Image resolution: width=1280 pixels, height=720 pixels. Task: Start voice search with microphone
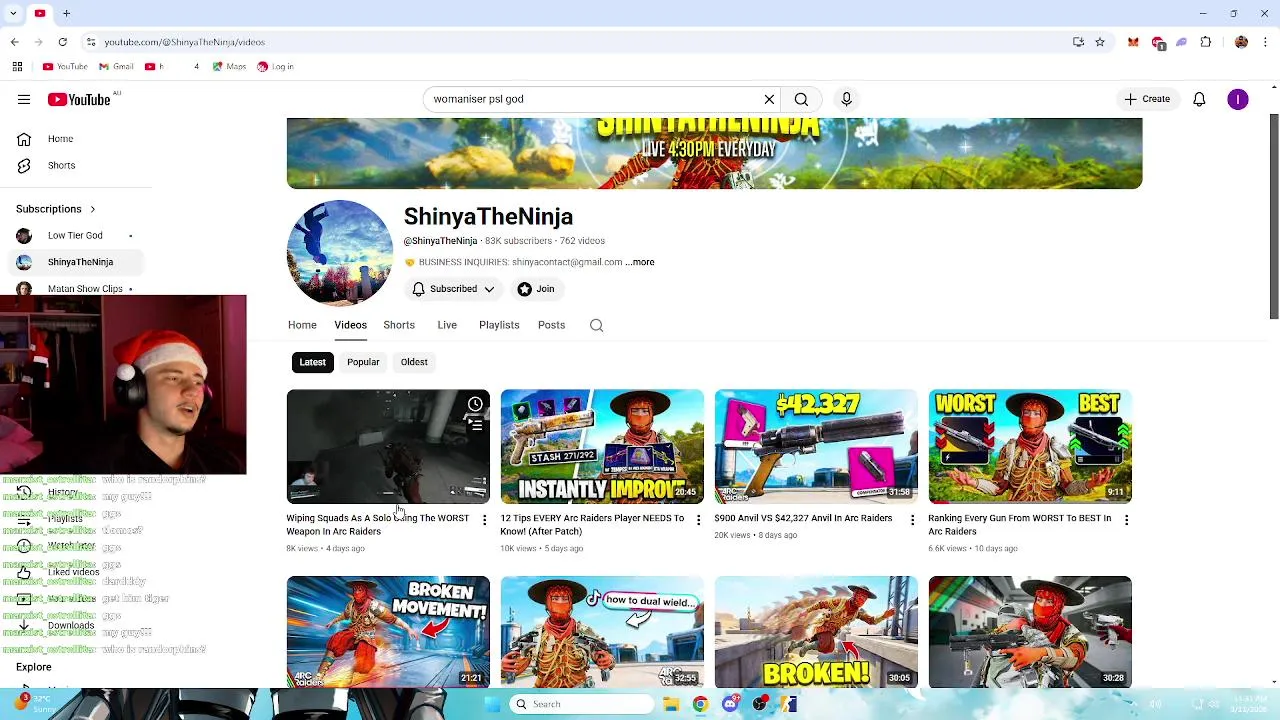click(x=846, y=99)
